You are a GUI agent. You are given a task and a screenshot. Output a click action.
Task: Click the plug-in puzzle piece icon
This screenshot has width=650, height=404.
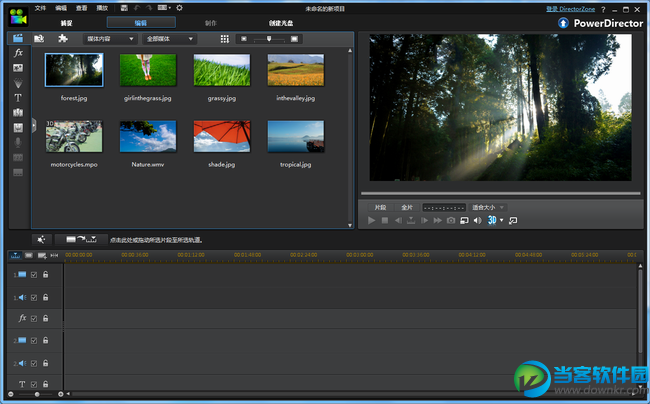64,39
